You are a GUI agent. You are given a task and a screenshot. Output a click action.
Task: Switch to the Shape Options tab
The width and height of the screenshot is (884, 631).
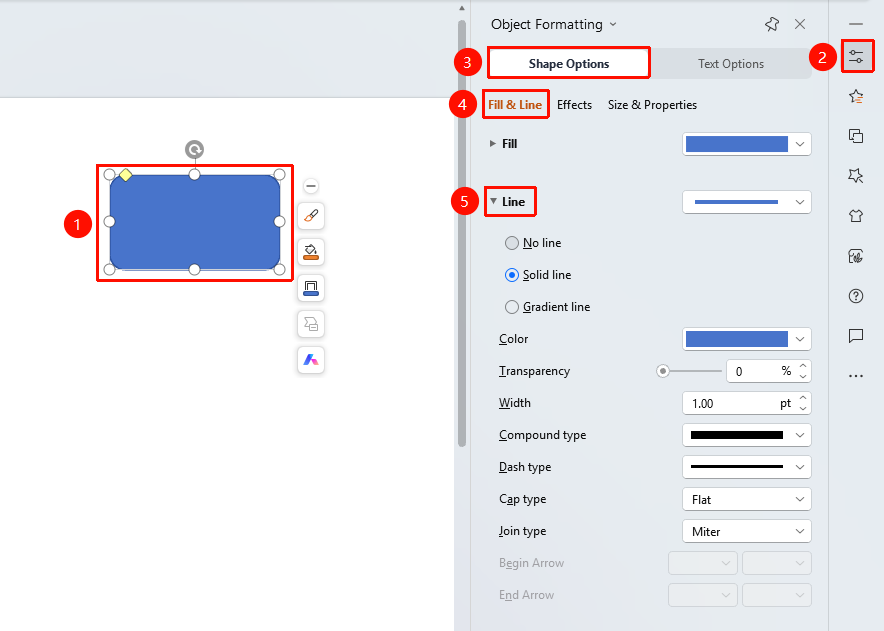tap(569, 63)
